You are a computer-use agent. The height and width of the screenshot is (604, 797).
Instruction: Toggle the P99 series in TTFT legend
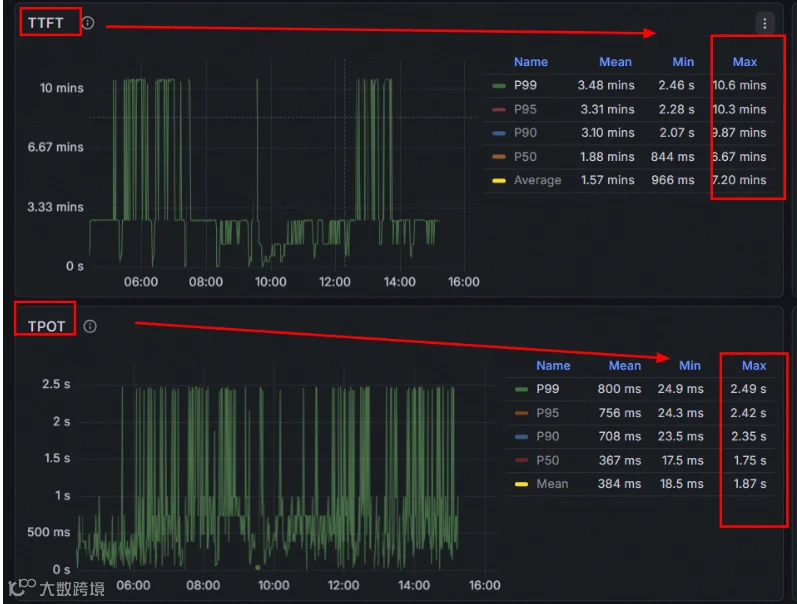[525, 85]
